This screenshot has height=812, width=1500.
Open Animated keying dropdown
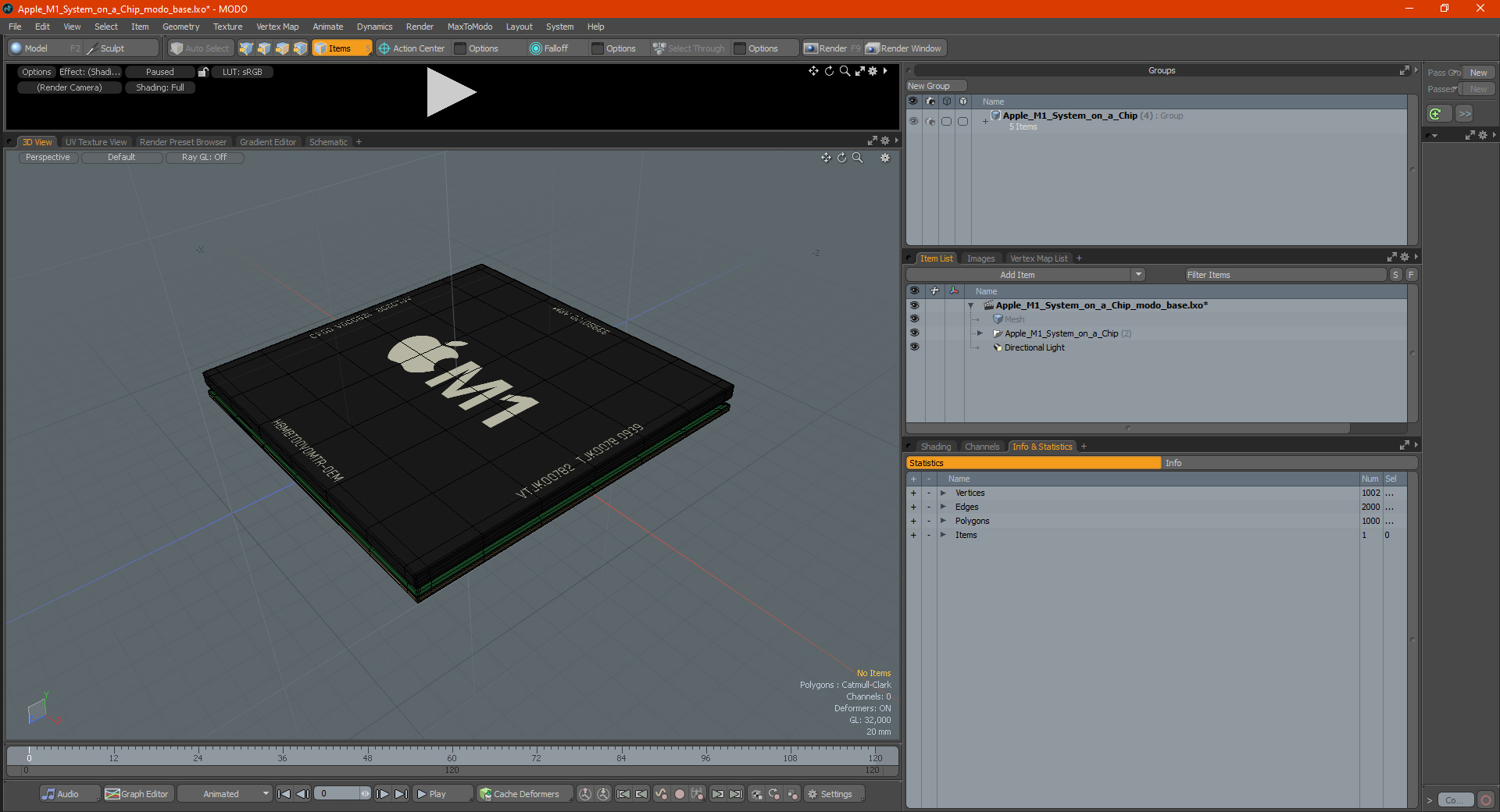[225, 794]
